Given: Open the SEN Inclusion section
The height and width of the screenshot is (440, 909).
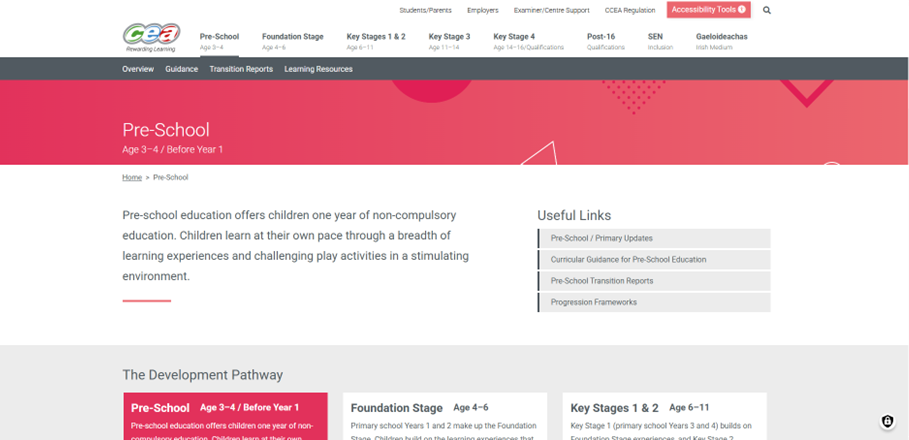Looking at the screenshot, I should (x=660, y=41).
